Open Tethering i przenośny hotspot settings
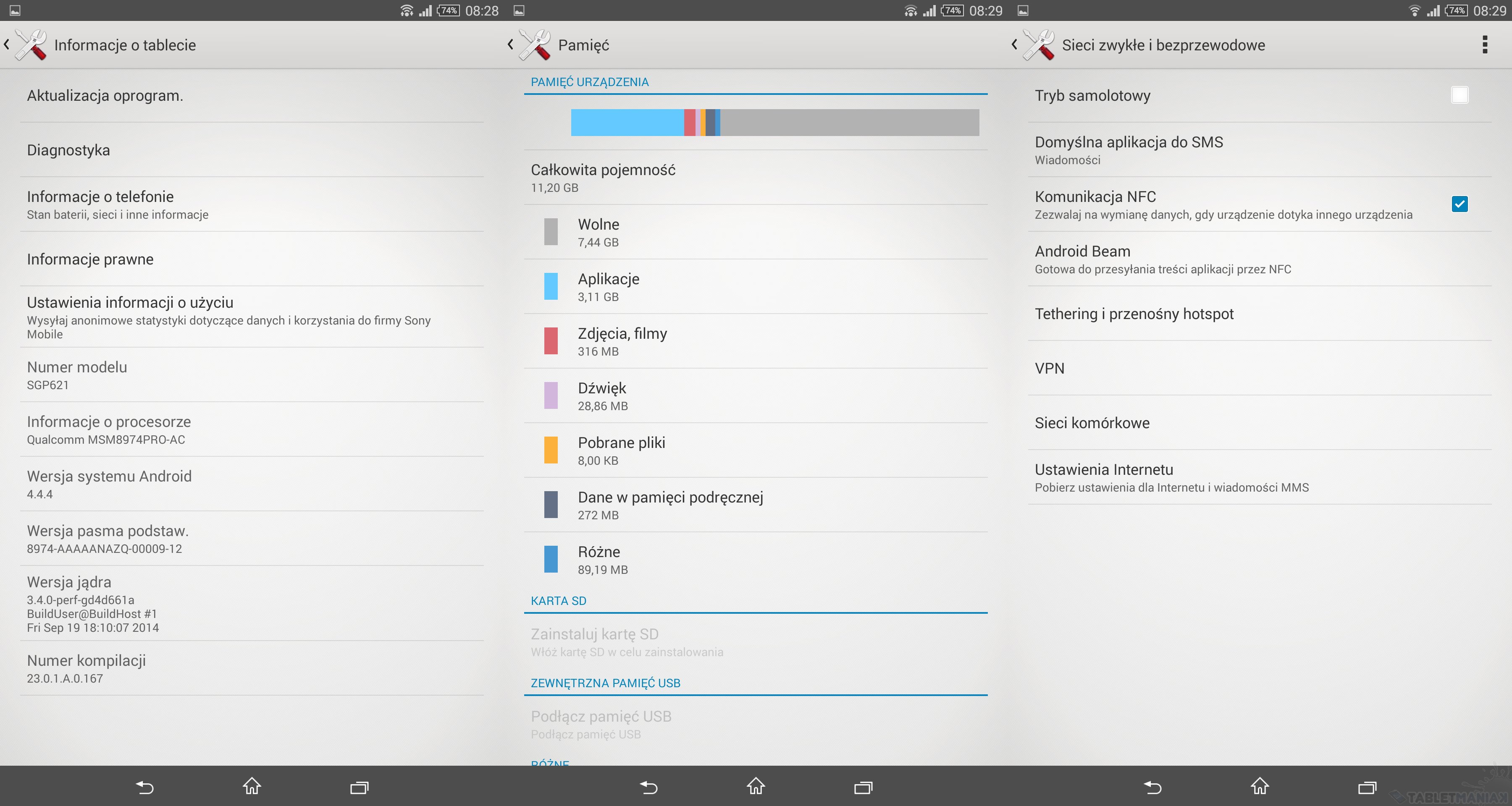 1134,314
